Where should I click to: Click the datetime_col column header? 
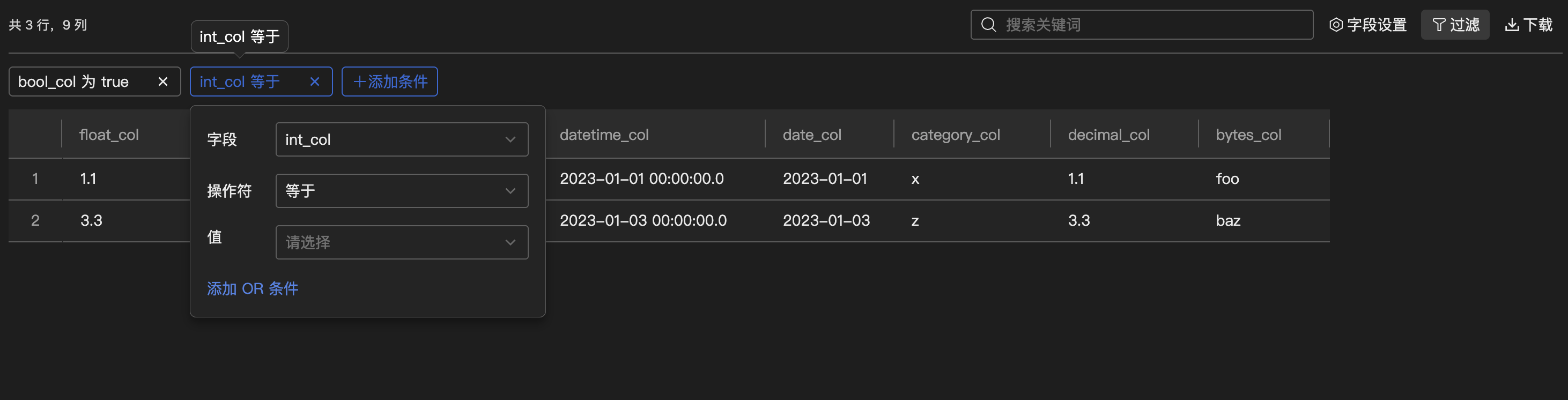[x=604, y=135]
